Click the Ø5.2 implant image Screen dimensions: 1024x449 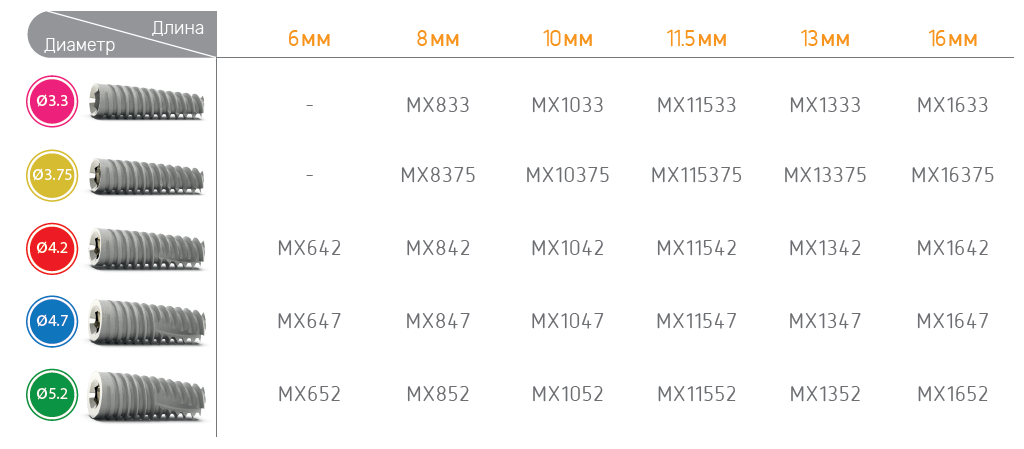coord(147,394)
